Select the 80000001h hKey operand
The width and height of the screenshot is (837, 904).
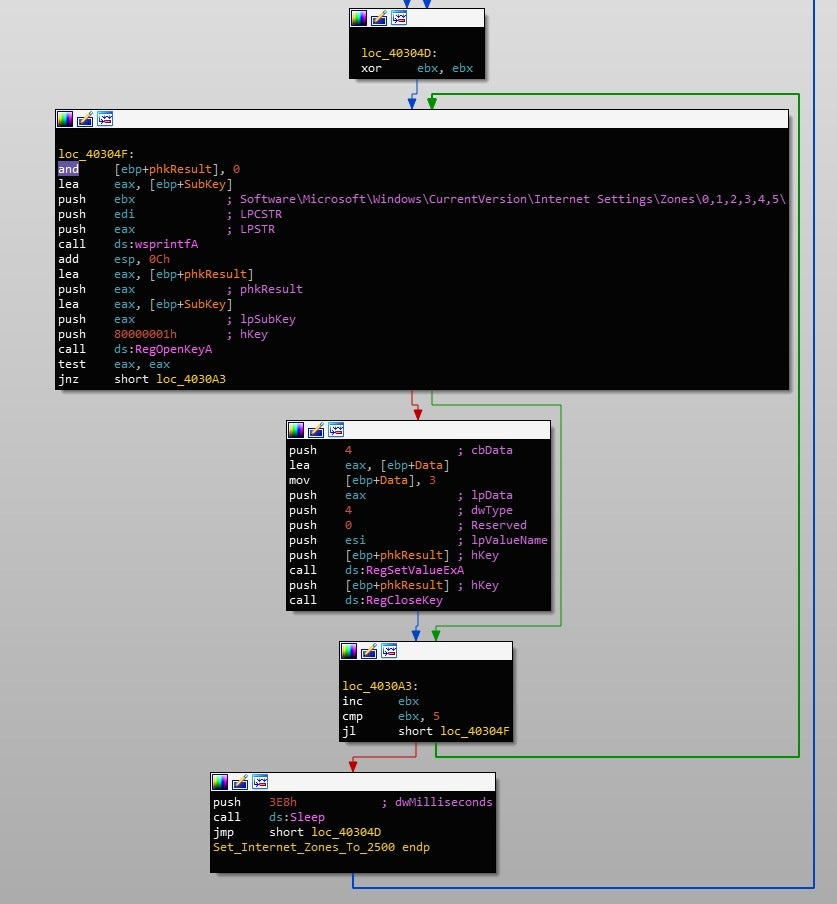[146, 334]
